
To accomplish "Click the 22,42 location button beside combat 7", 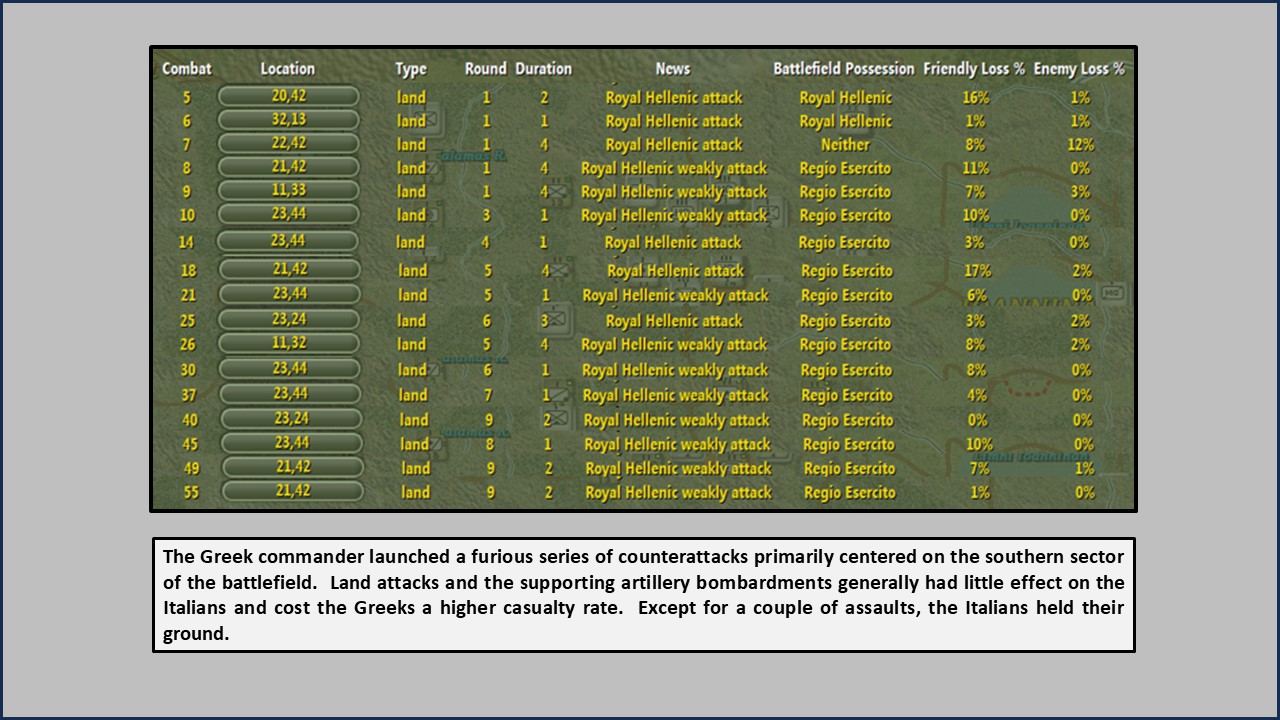I will [291, 145].
